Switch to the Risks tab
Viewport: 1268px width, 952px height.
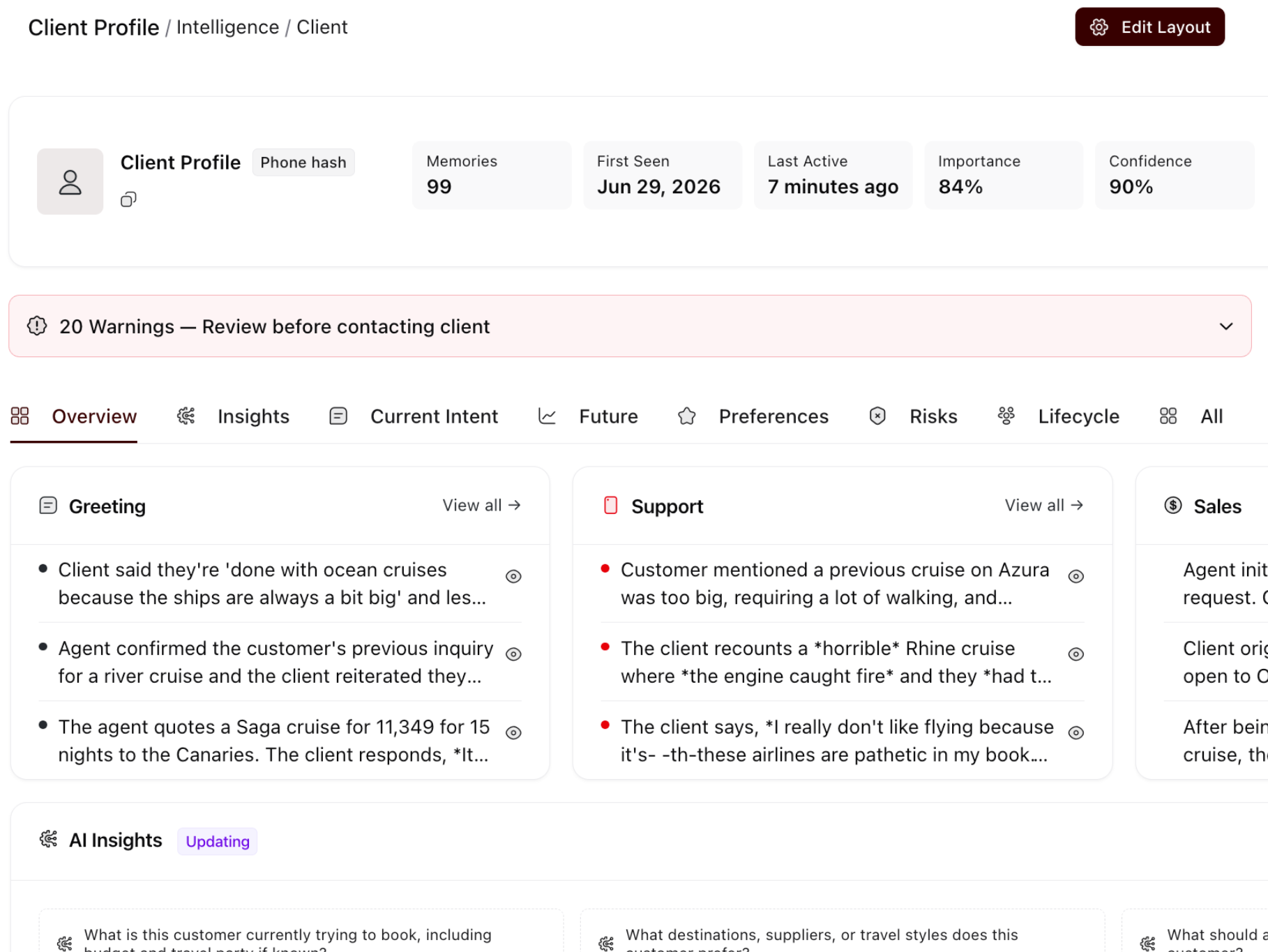[913, 416]
